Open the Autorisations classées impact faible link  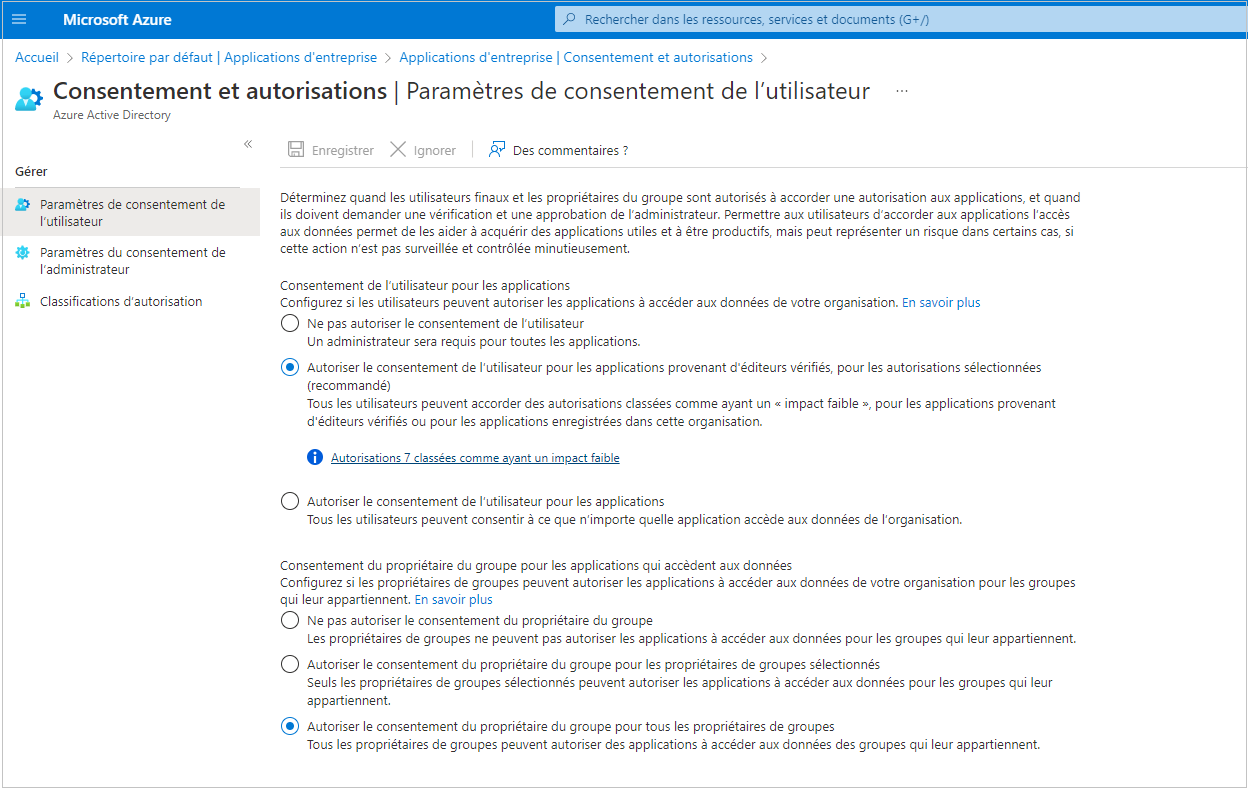475,458
